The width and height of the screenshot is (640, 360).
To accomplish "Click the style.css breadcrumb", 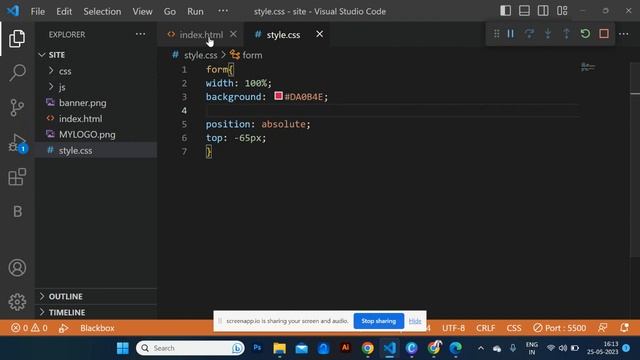I will pyautogui.click(x=200, y=55).
